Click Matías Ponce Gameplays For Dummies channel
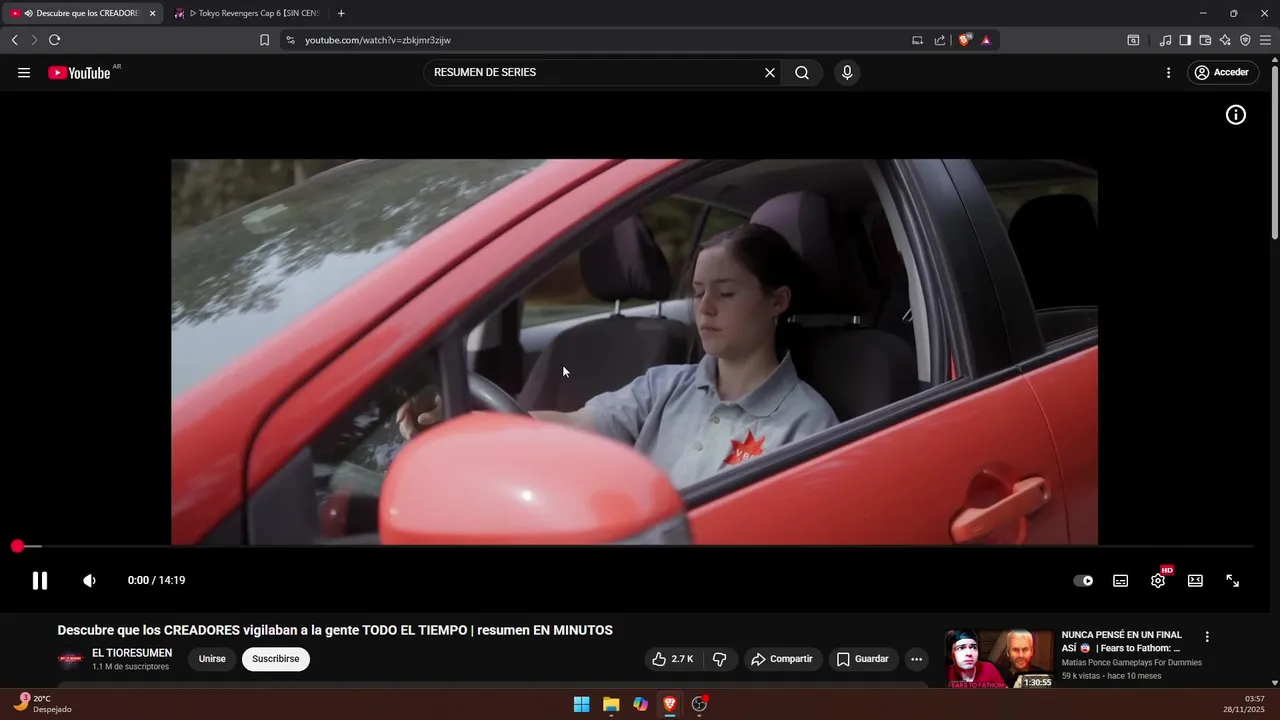 point(1132,662)
